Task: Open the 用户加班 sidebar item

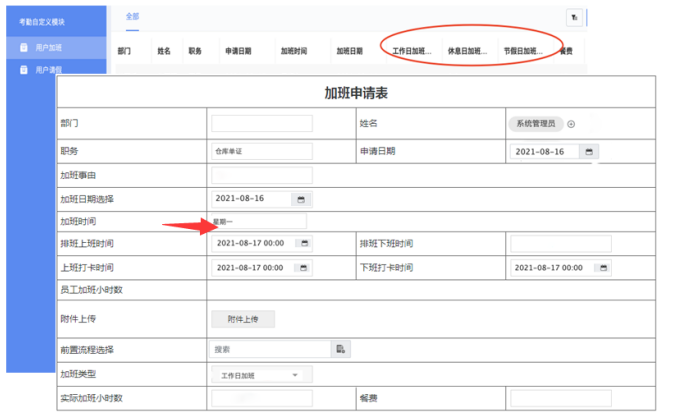Action: pyautogui.click(x=56, y=48)
